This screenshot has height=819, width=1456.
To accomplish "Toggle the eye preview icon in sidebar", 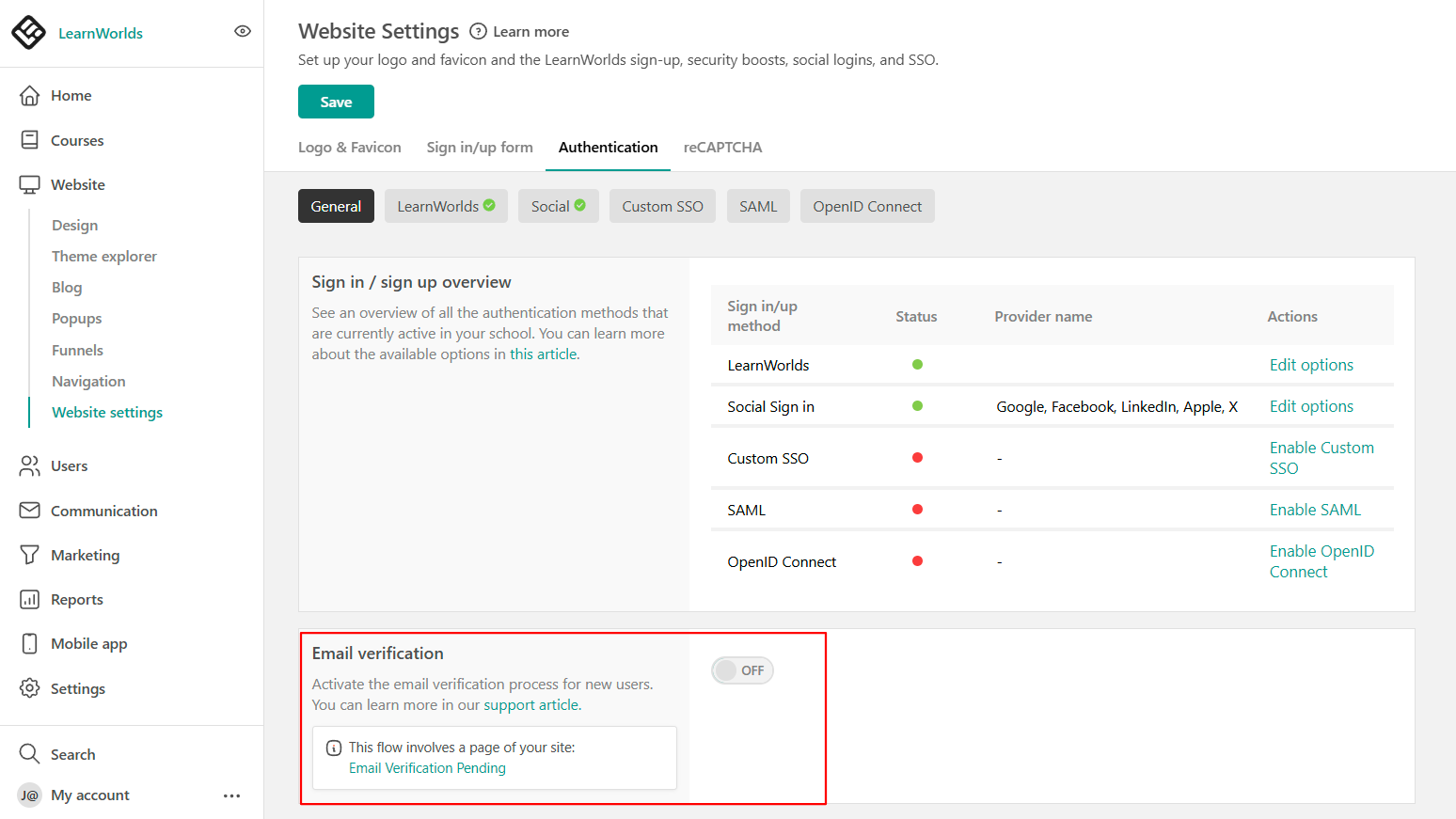I will [x=243, y=31].
